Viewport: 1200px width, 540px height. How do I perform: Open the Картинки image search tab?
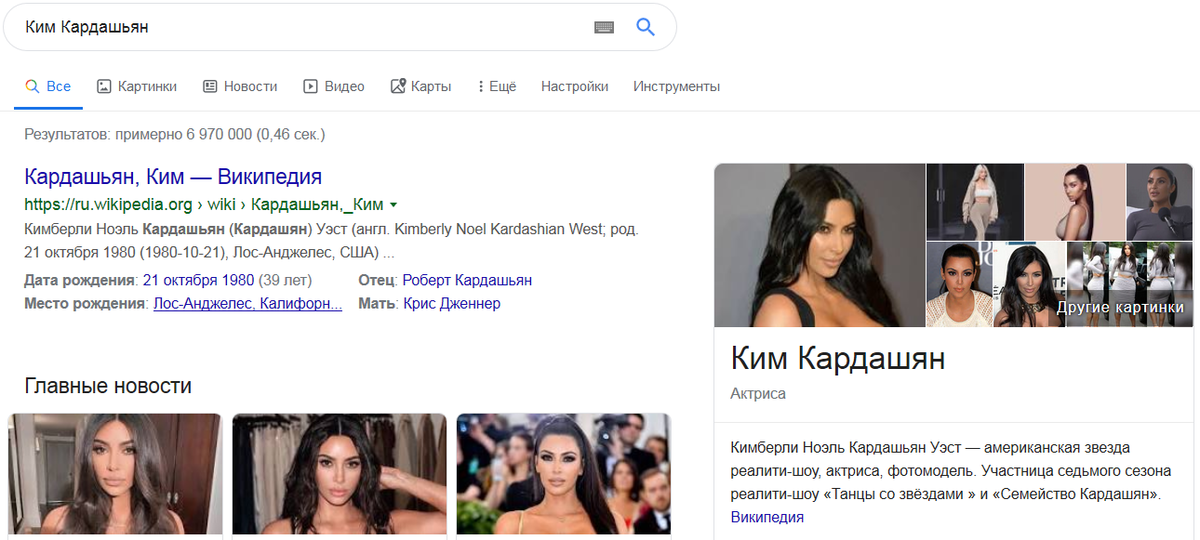point(137,87)
